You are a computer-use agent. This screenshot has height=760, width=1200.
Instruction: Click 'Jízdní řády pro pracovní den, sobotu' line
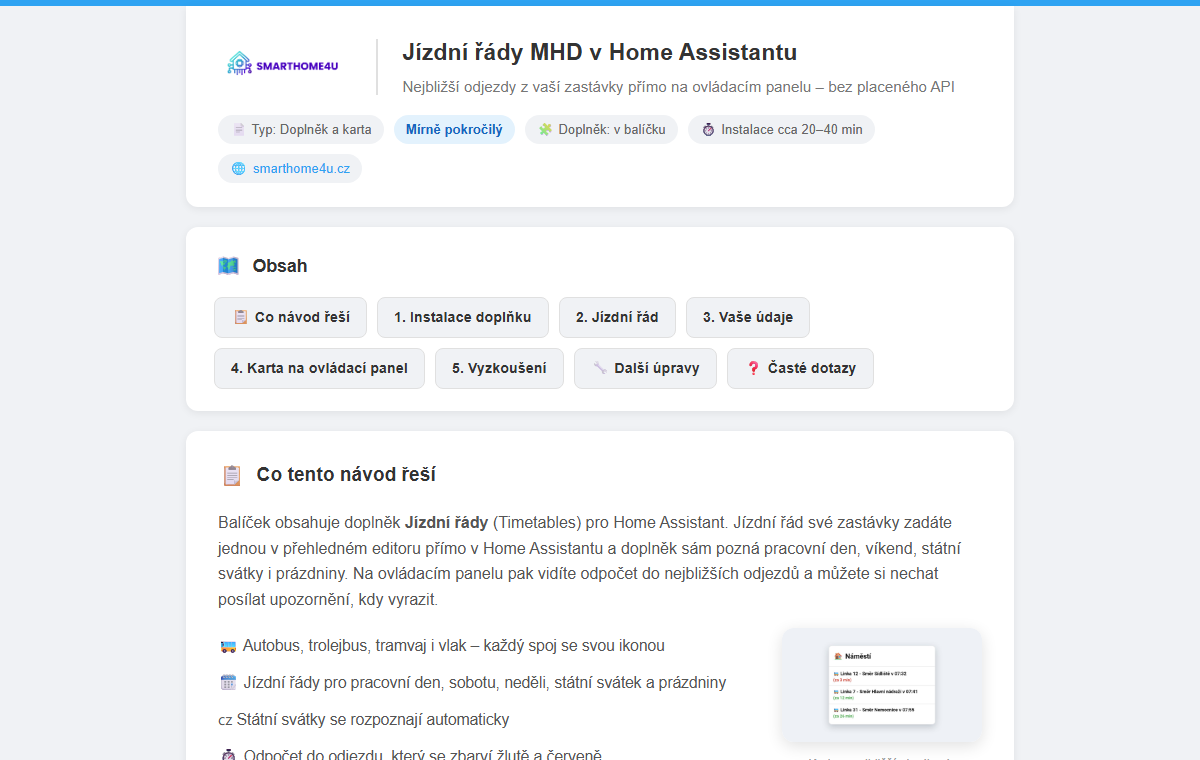484,683
